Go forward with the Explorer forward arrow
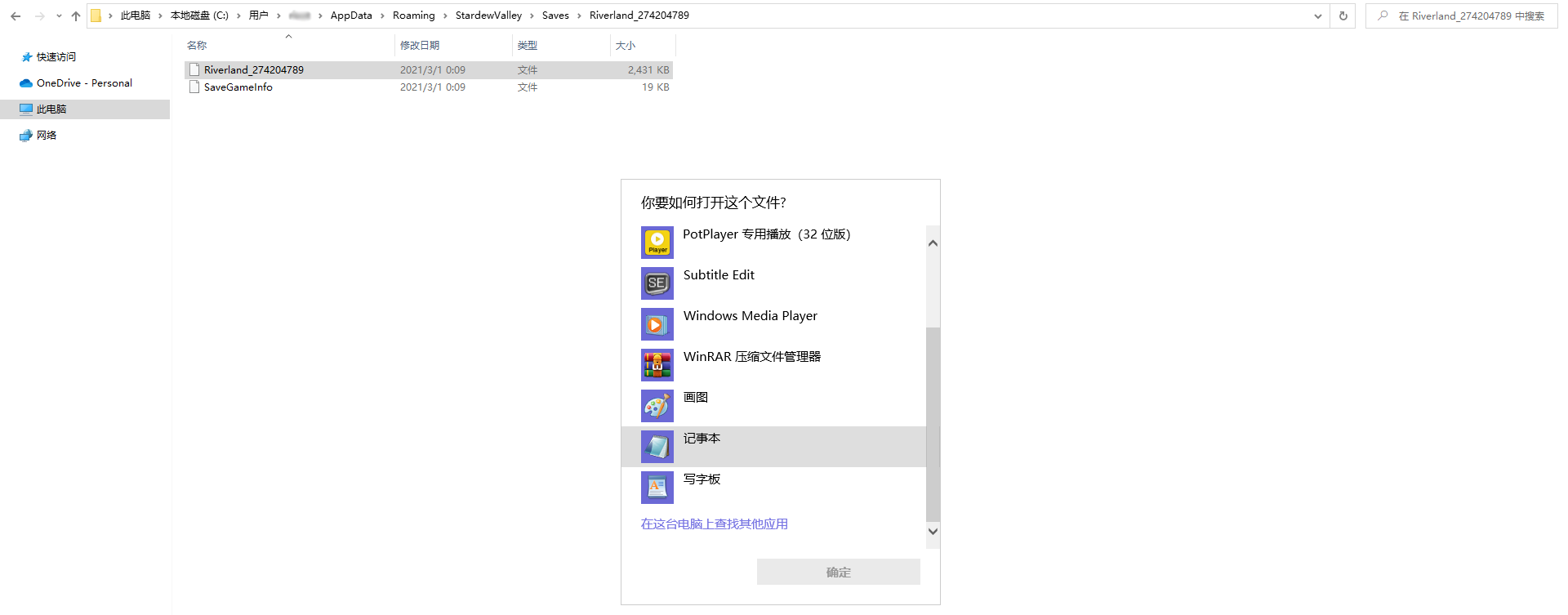This screenshot has height=615, width=1568. [39, 16]
